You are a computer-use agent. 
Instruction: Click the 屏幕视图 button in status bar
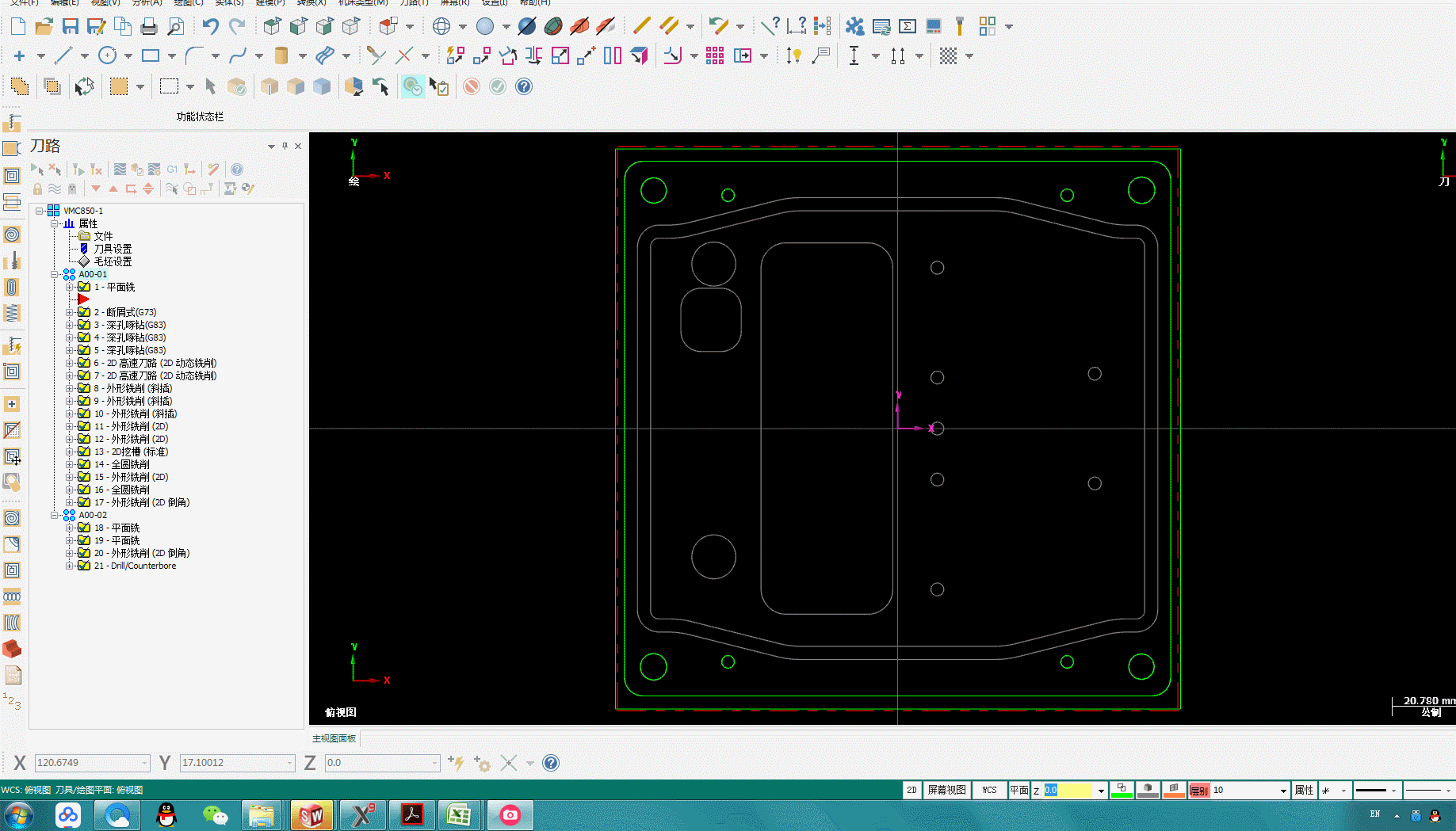click(946, 790)
